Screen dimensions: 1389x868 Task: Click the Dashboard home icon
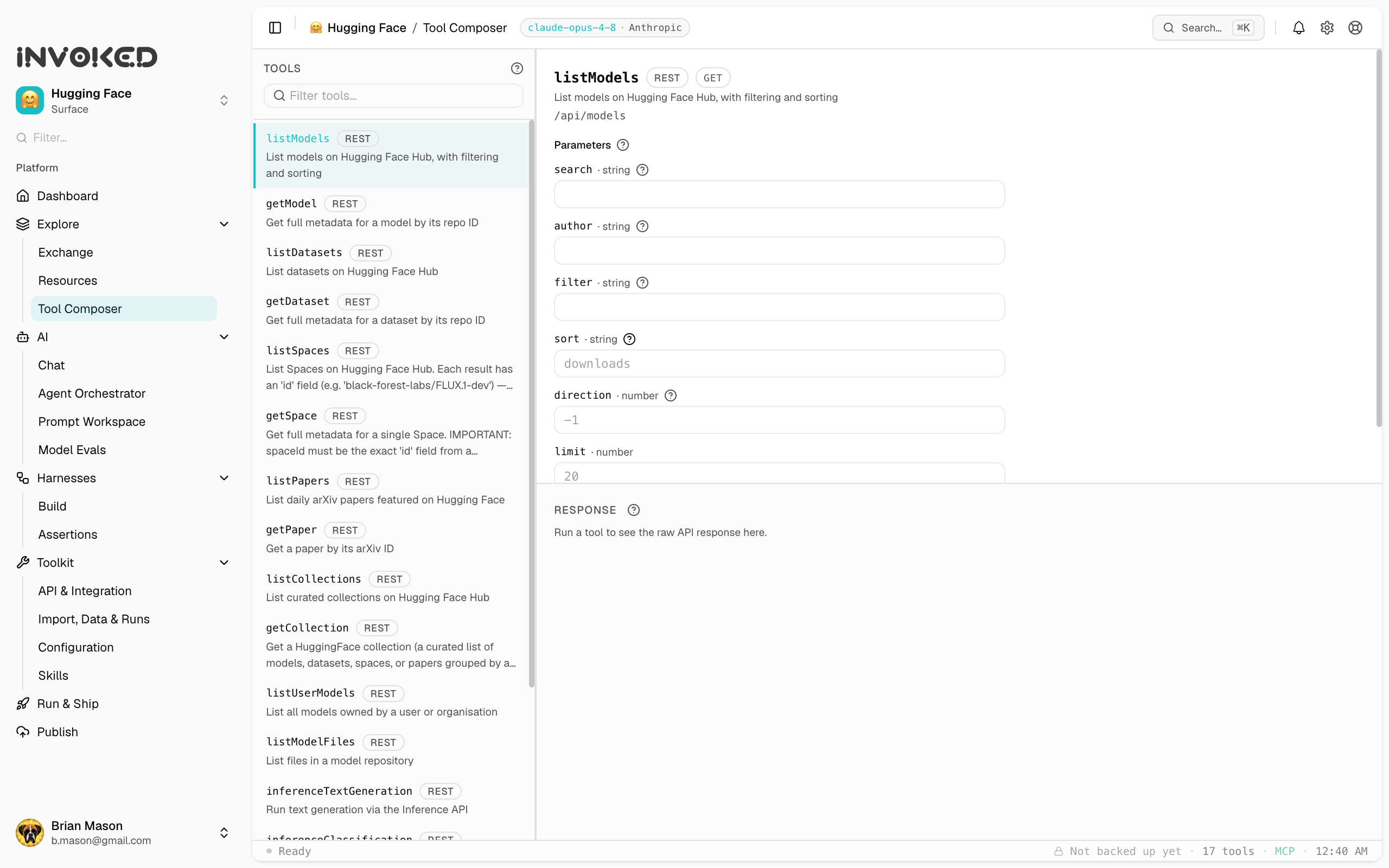(x=23, y=196)
